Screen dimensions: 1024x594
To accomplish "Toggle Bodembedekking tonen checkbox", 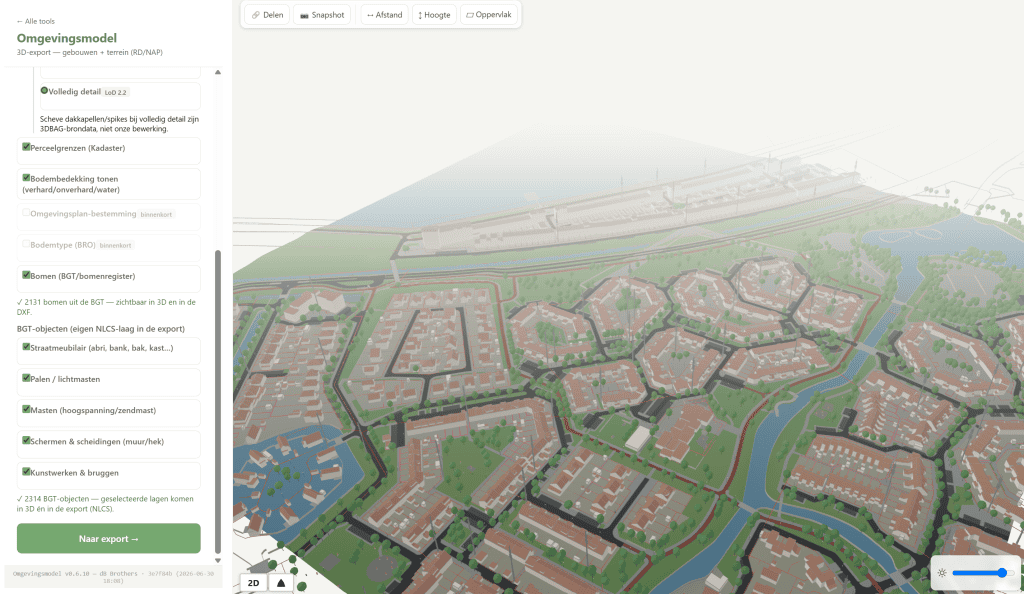I will (x=26, y=178).
